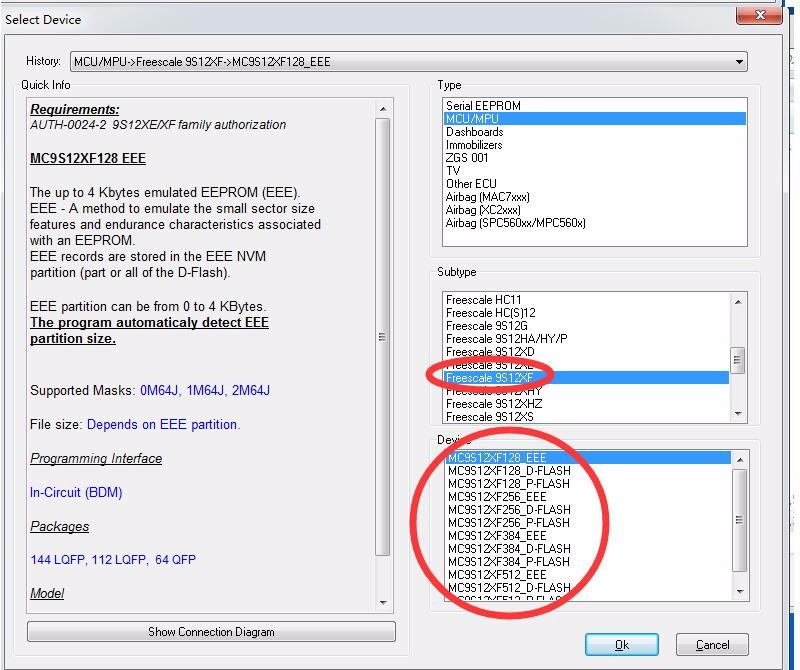
Task: Select Serial EEPROM in Type list
Action: pos(594,106)
